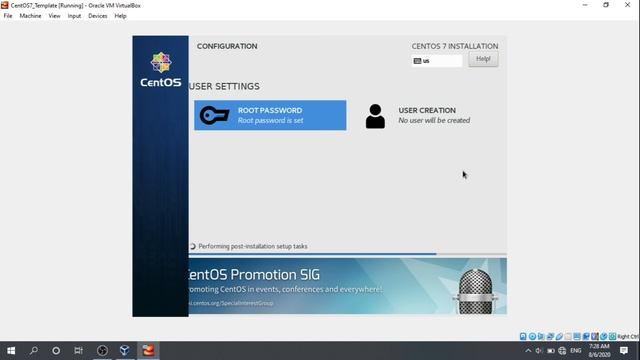Open the taskbar clock showing 7:28 AM
640x360 pixels.
pyautogui.click(x=599, y=351)
